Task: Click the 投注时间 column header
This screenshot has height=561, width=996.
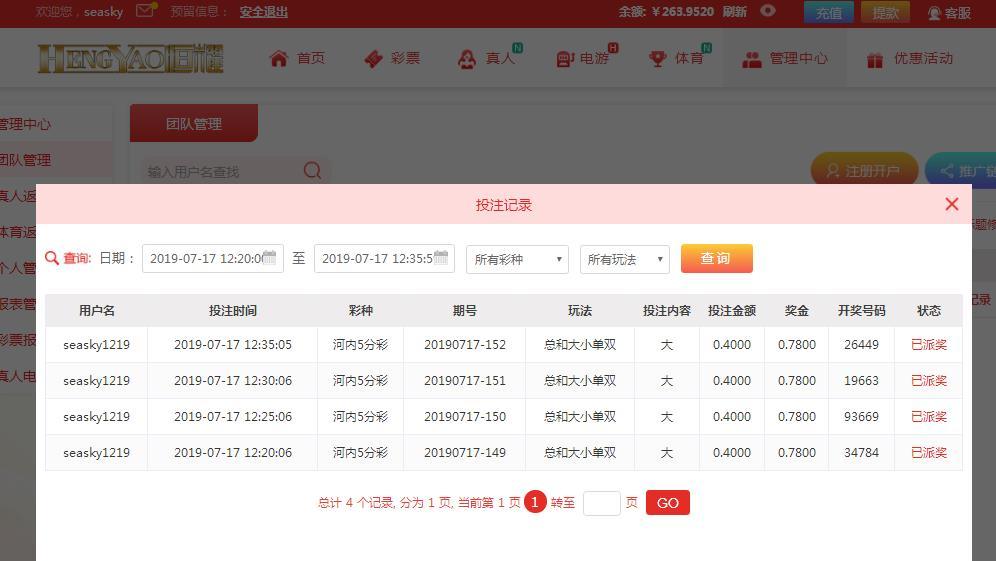Action: coord(232,311)
